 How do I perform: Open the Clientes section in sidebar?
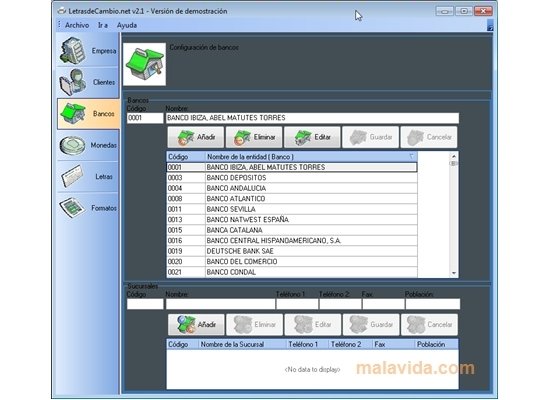(x=88, y=82)
